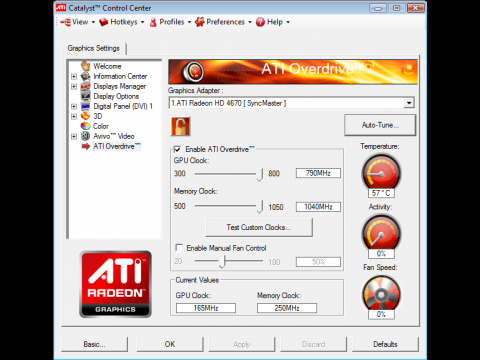Image resolution: width=480 pixels, height=360 pixels.
Task: Select Displays Manager tree label
Action: (120, 86)
